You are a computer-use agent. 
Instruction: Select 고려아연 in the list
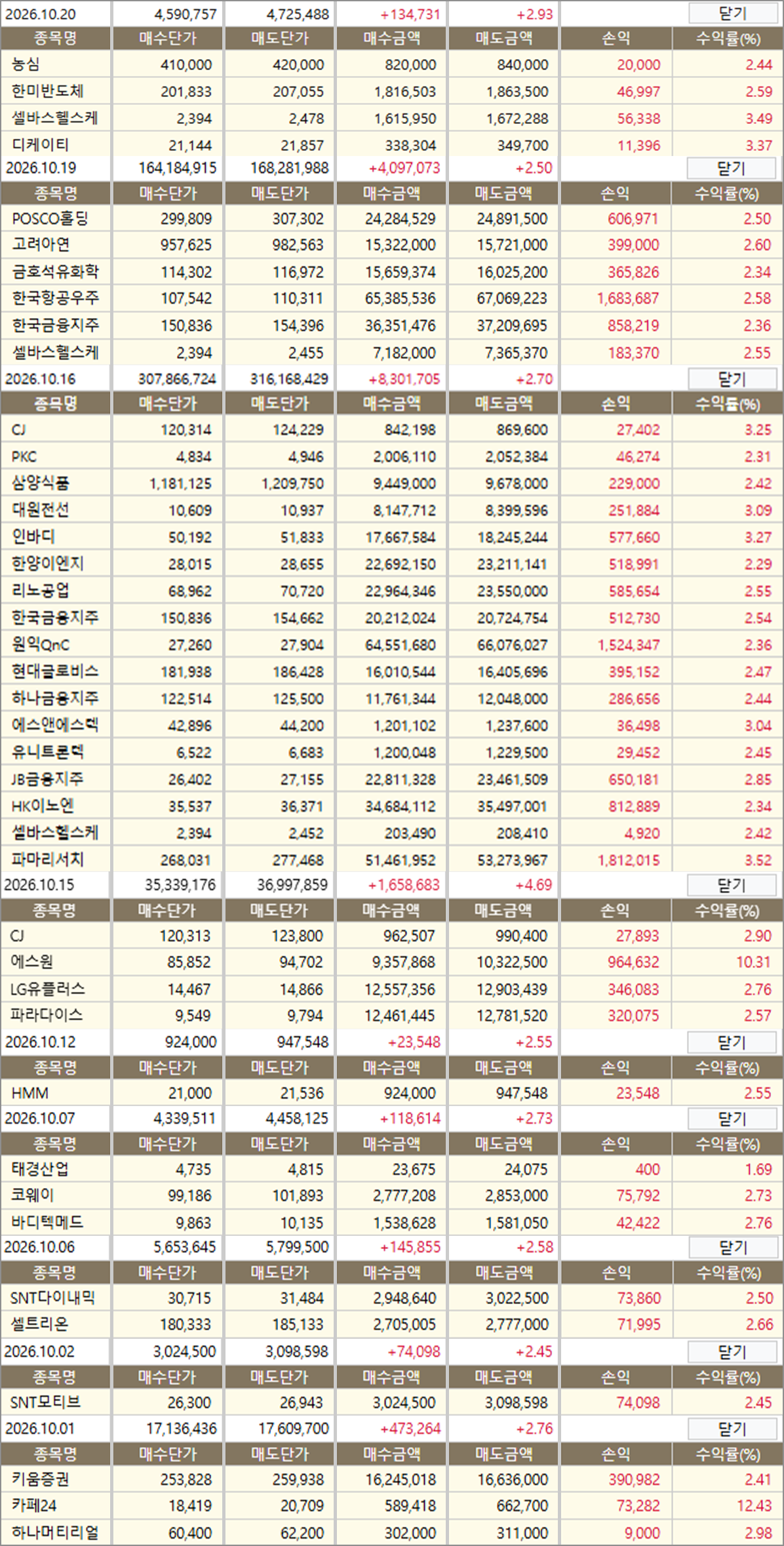tap(41, 245)
